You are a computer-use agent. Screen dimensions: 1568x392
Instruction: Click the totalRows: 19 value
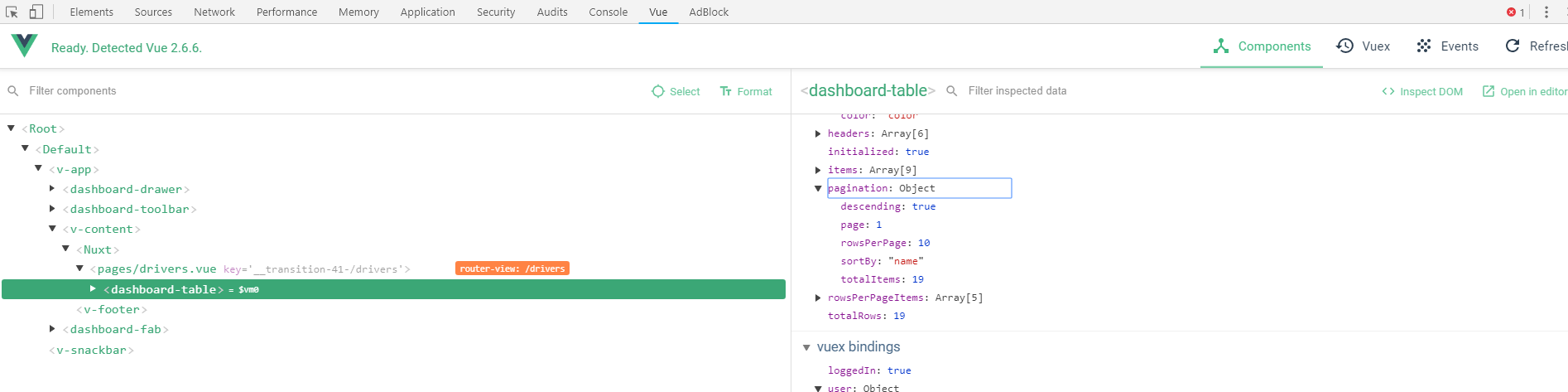(899, 316)
